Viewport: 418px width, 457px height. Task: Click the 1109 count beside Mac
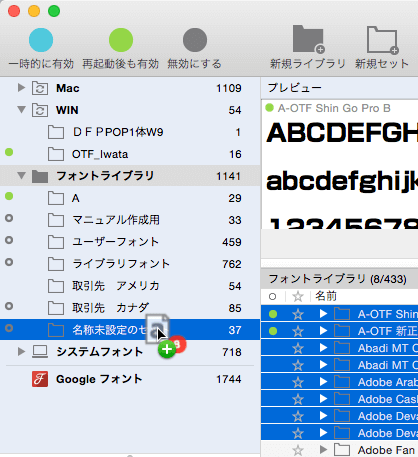229,88
